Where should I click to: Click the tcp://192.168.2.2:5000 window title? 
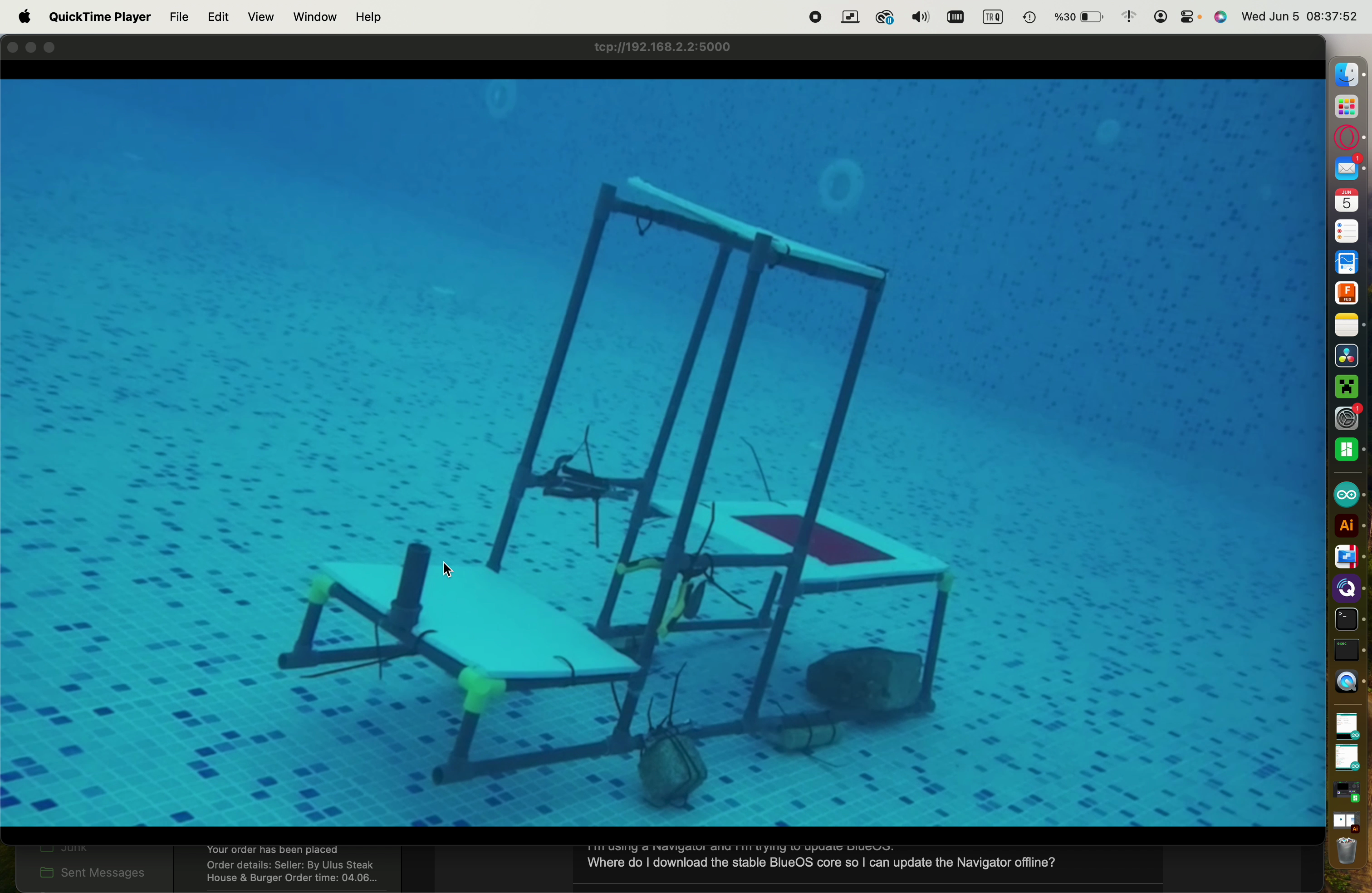point(662,47)
